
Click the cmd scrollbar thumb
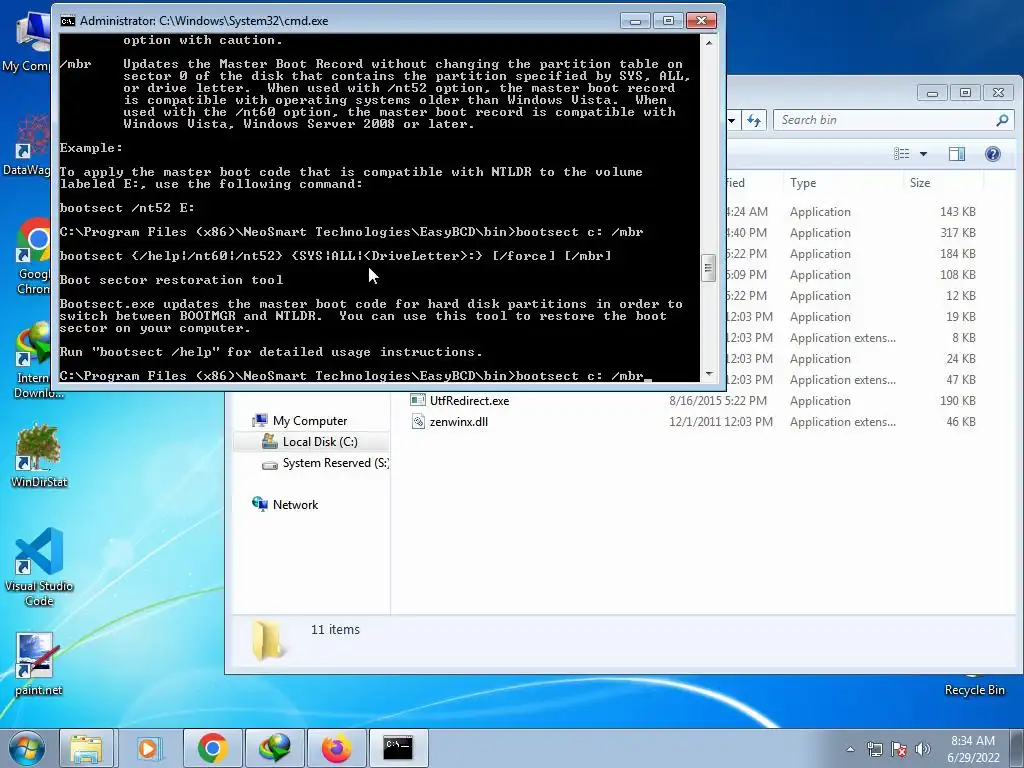coord(709,268)
